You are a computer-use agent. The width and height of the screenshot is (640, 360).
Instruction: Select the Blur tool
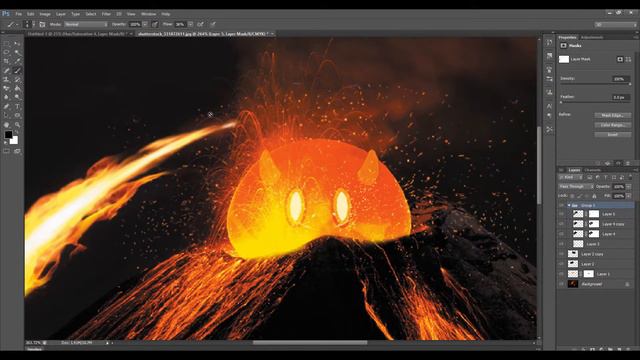(7, 97)
